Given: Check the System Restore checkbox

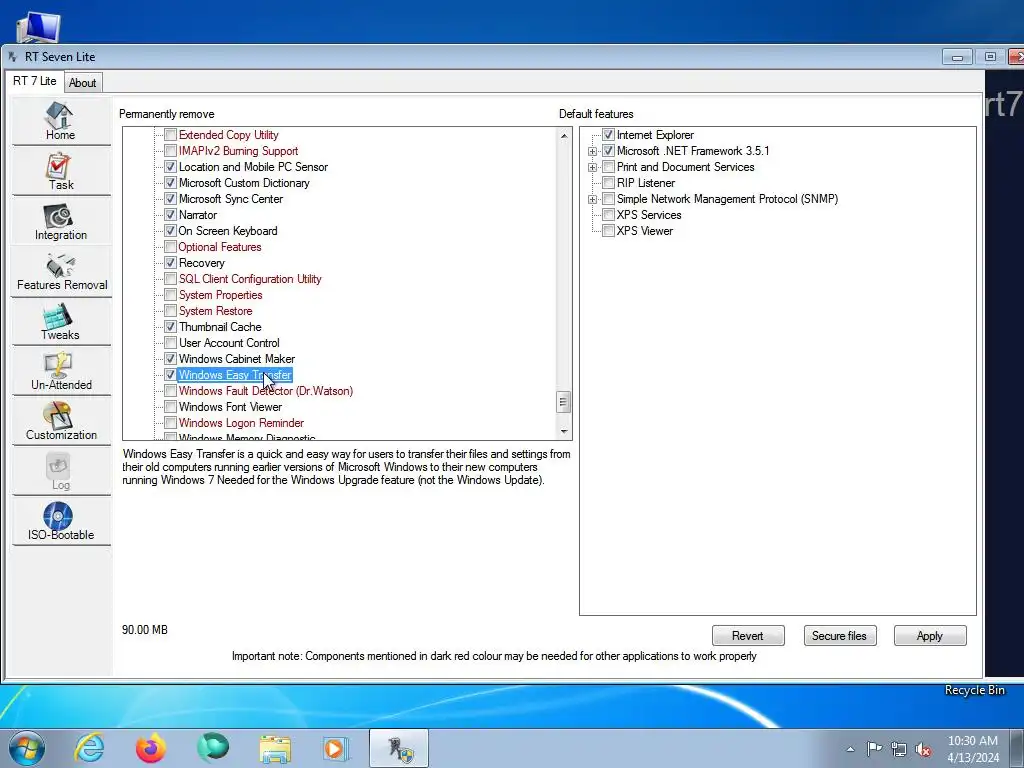Looking at the screenshot, I should pos(170,311).
